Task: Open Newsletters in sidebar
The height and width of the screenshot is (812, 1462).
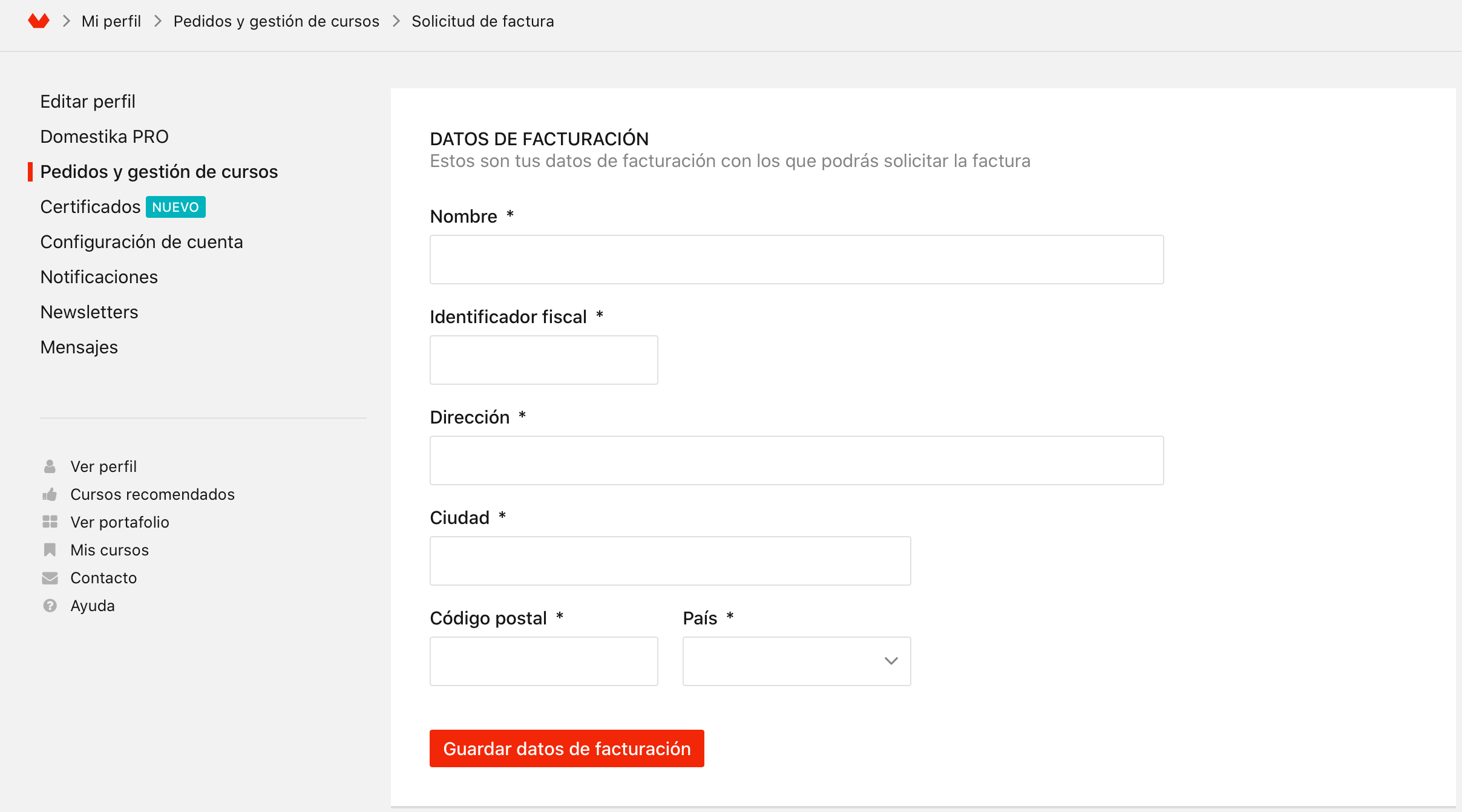Action: (90, 312)
